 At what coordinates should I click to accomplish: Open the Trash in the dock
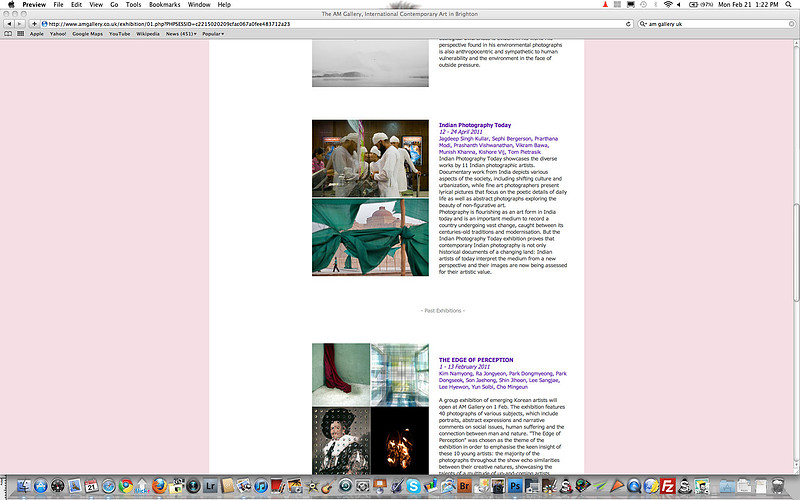click(x=778, y=486)
